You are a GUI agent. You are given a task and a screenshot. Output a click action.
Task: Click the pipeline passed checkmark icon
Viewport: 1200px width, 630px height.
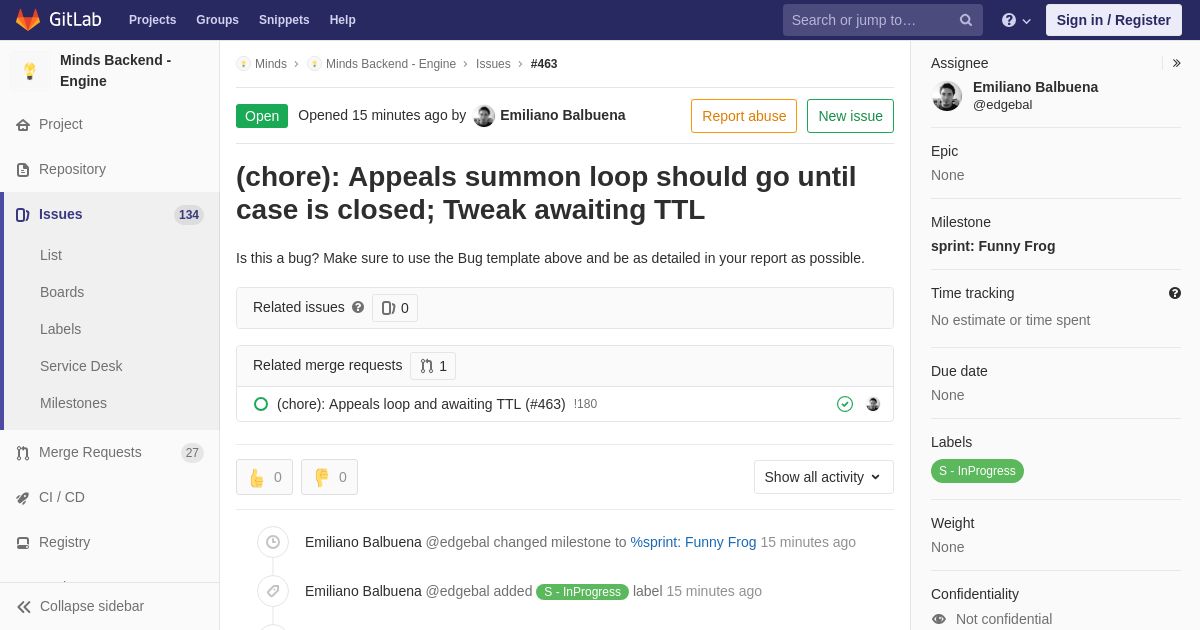(845, 404)
